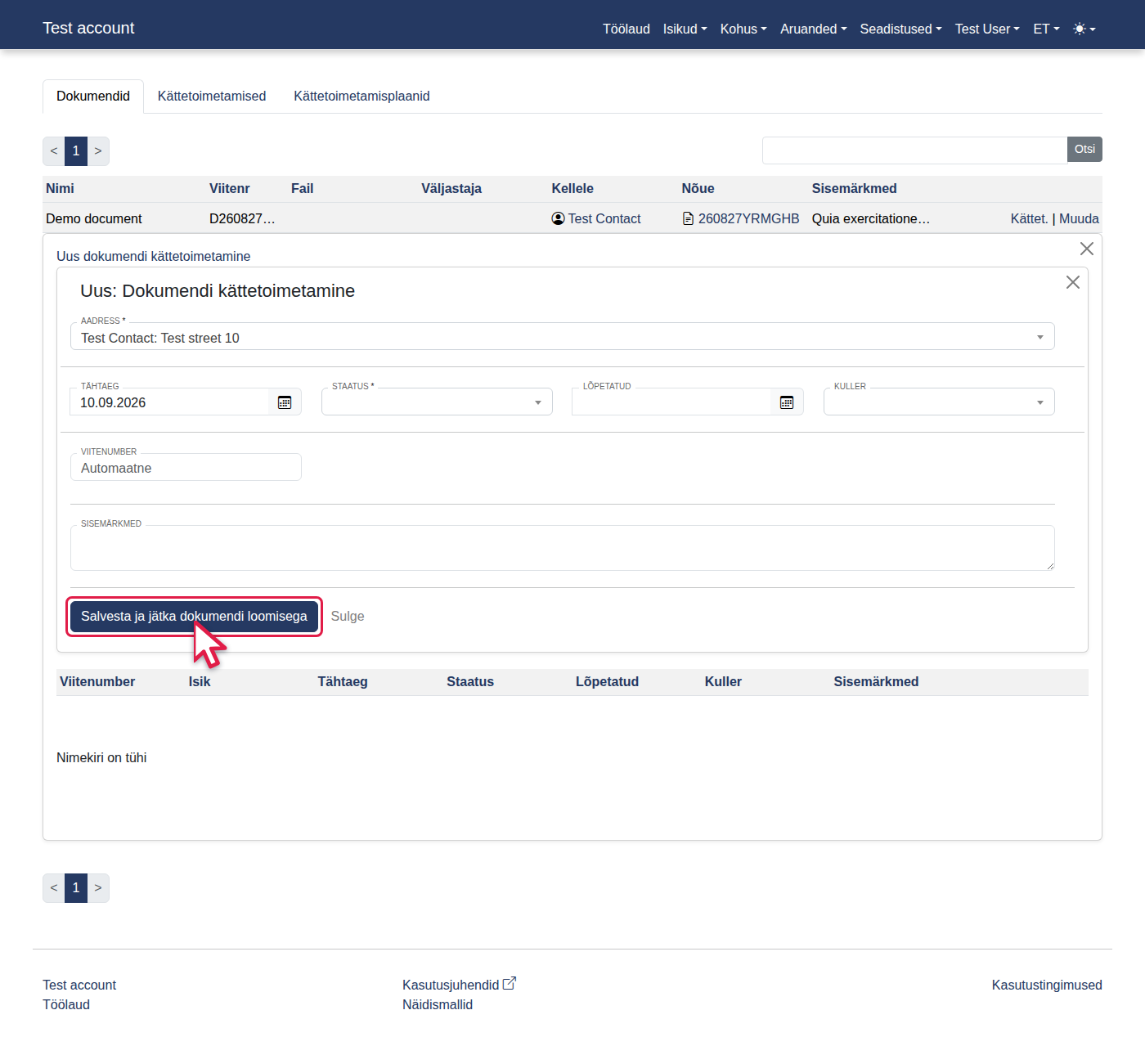Click the Muuda link in Demo document row
This screenshot has width=1145, height=1064.
point(1079,218)
